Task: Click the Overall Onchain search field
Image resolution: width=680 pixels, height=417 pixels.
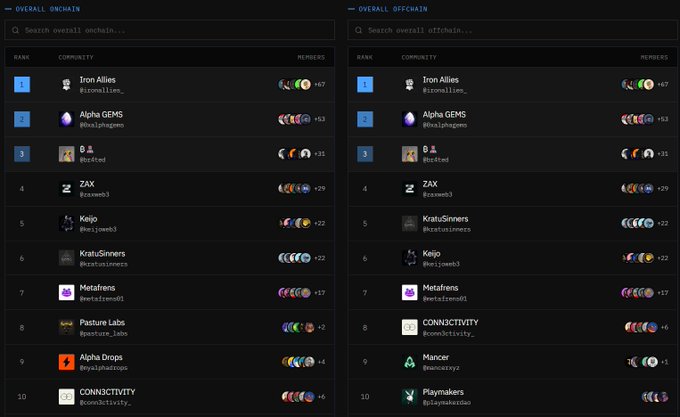Action: (x=170, y=30)
